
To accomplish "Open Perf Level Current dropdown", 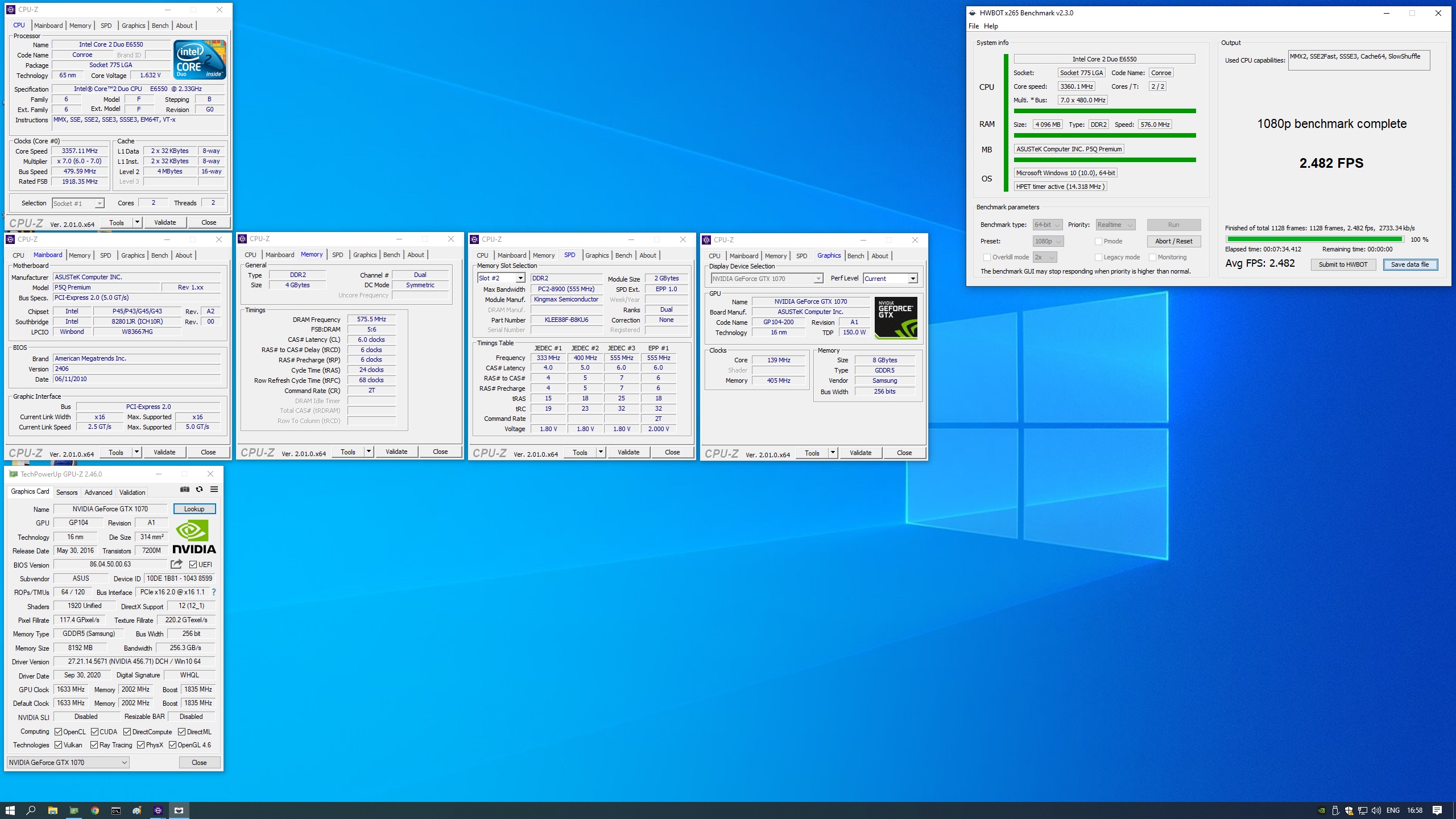I will (x=890, y=279).
